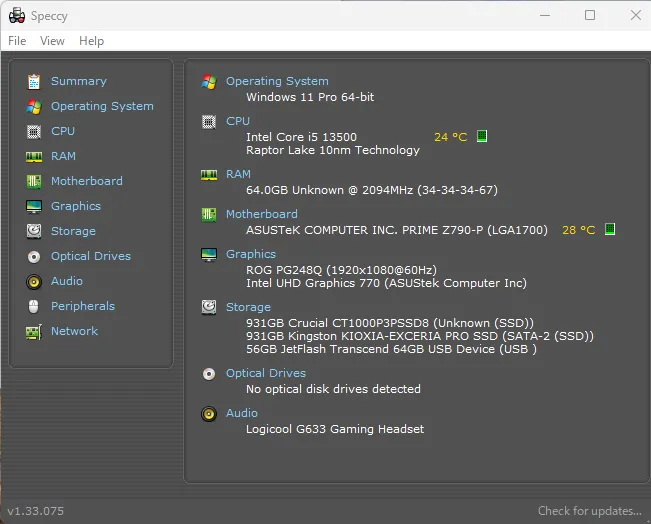Click ASUSTeK PRIME Z790-P motherboard text
This screenshot has height=524, width=651.
(397, 230)
